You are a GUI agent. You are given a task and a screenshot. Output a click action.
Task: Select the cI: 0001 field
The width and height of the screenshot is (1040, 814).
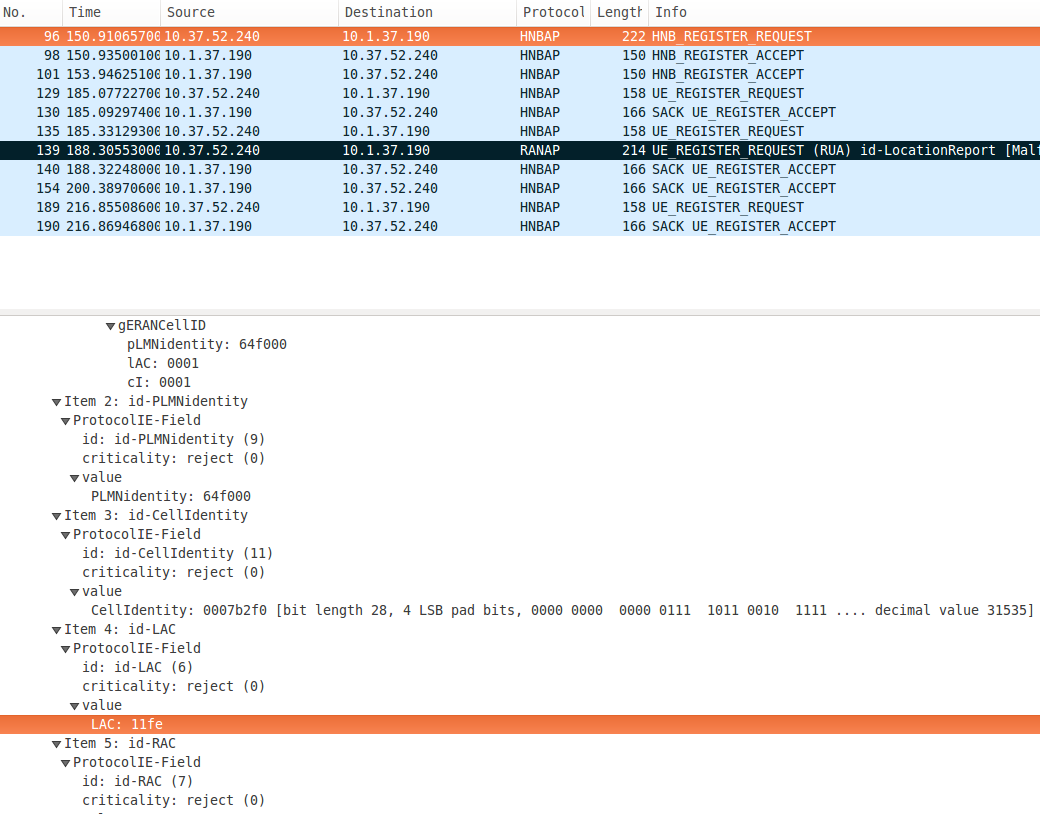159,383
